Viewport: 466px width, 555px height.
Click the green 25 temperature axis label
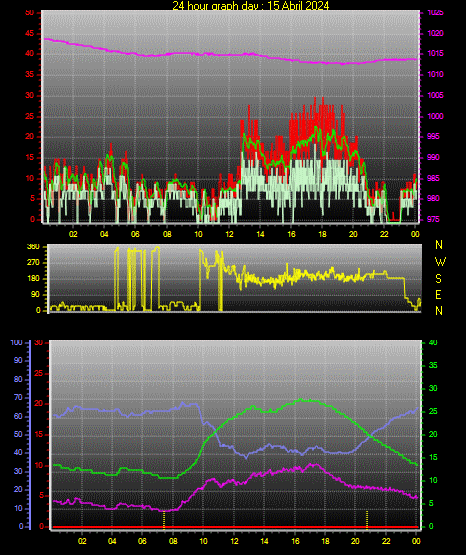[433, 411]
